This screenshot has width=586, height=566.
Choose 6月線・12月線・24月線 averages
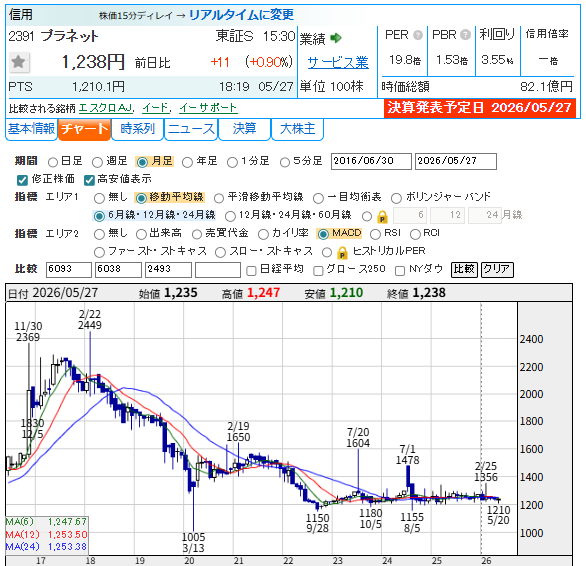pyautogui.click(x=99, y=216)
